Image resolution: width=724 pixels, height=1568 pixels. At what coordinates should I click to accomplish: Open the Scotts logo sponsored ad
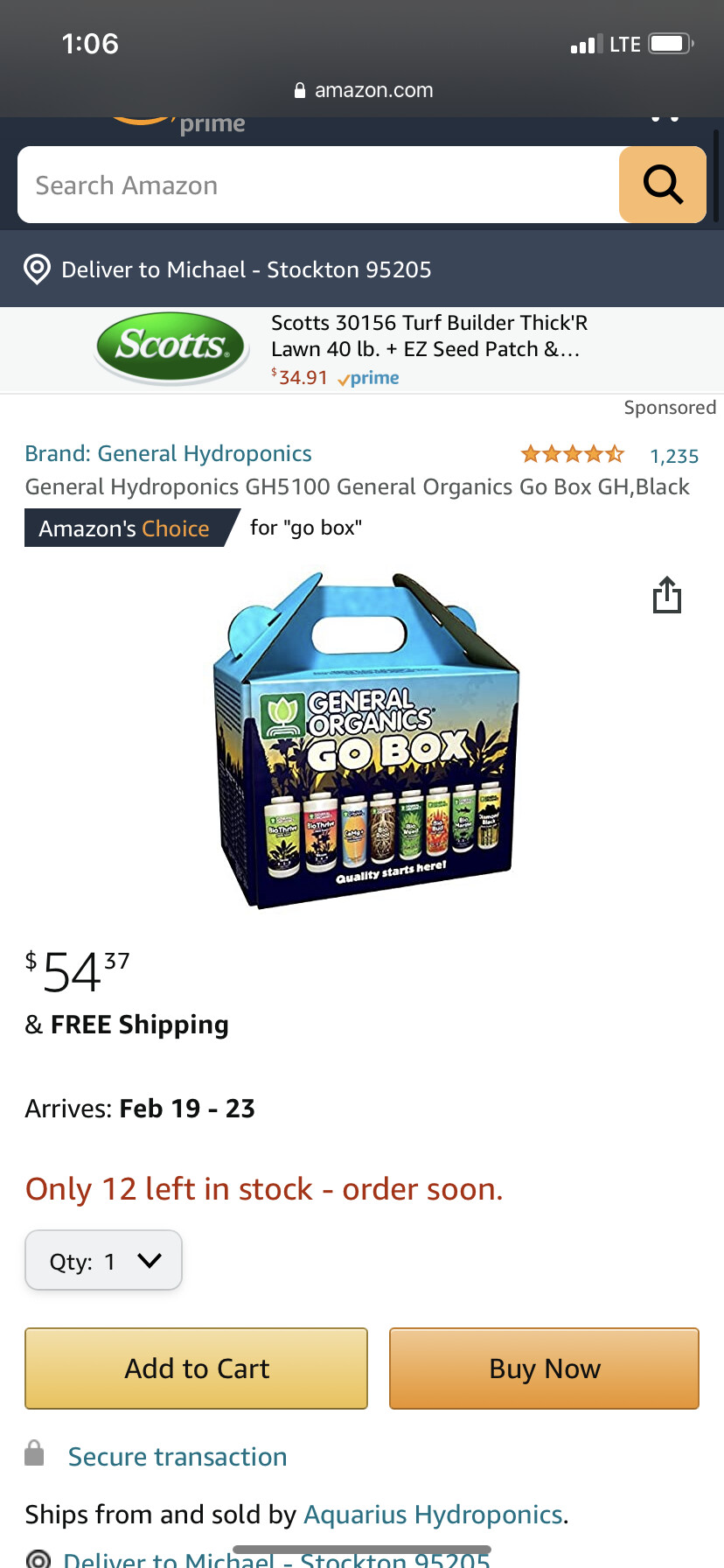[x=171, y=347]
